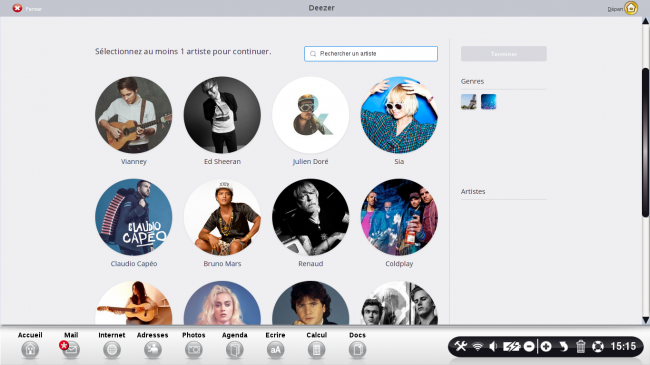Open the Calcul calculator icon
The width and height of the screenshot is (650, 365).
pos(316,350)
